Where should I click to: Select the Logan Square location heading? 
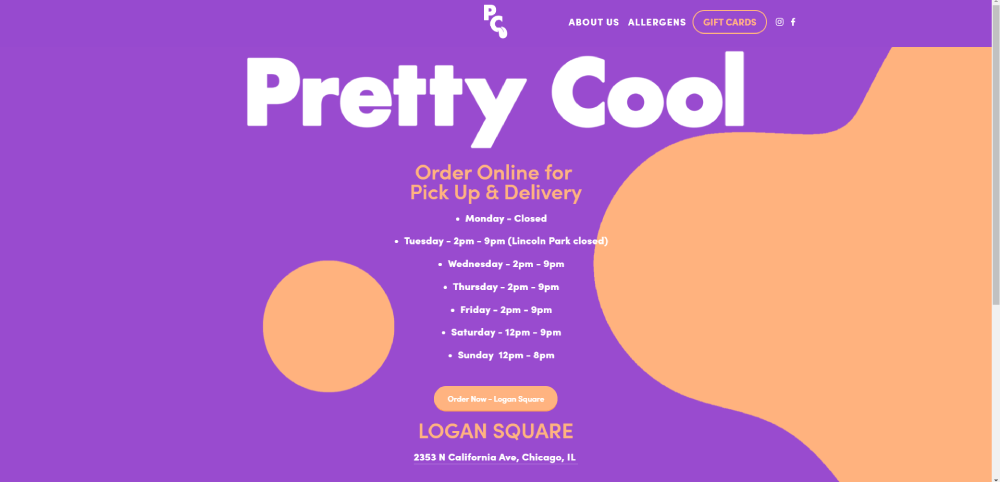click(x=495, y=432)
